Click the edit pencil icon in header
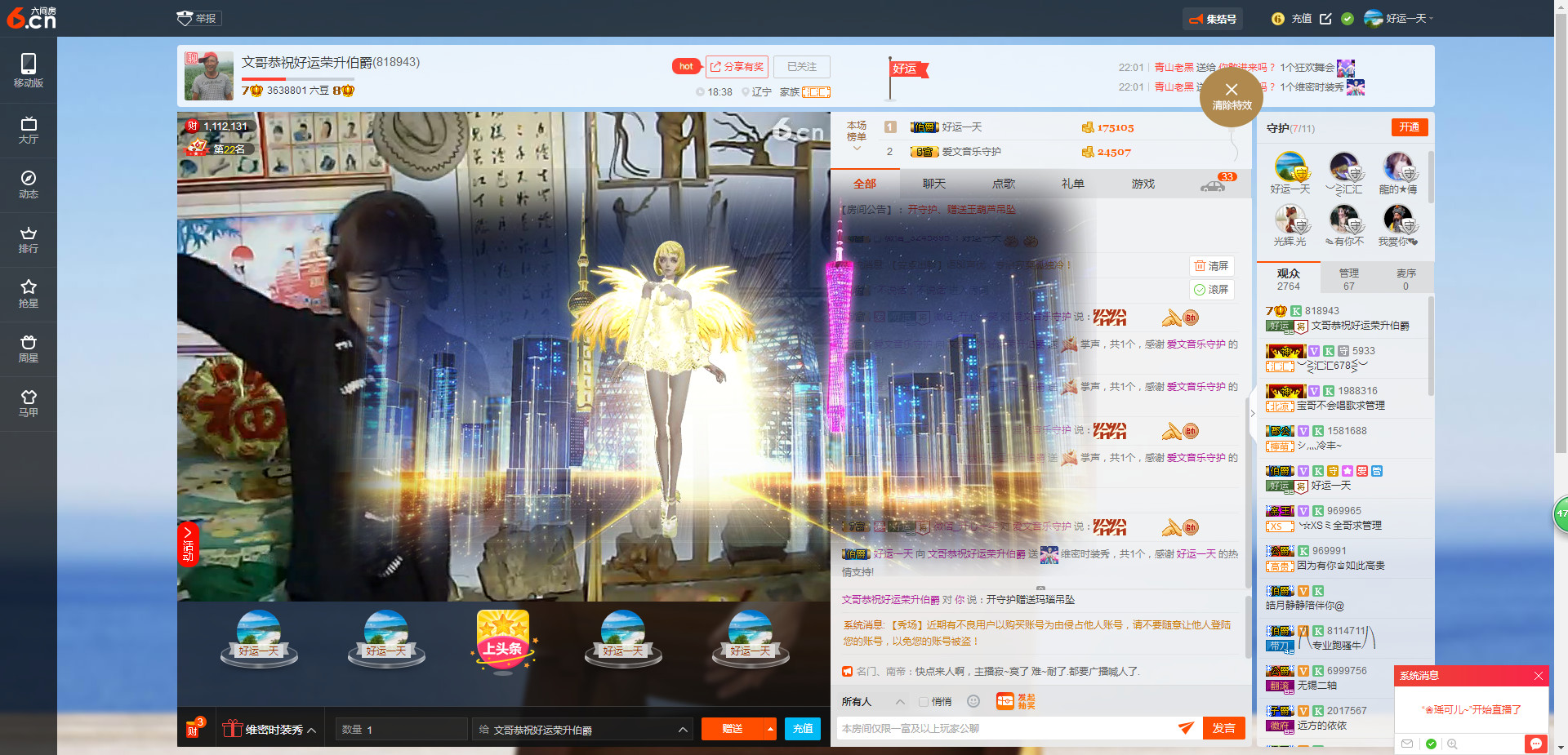Viewport: 1568px width, 755px height. 1325,19
